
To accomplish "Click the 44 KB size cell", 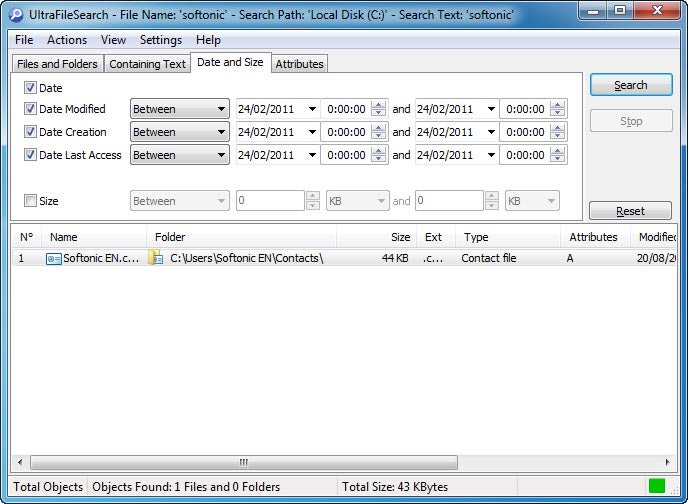I will pos(395,258).
